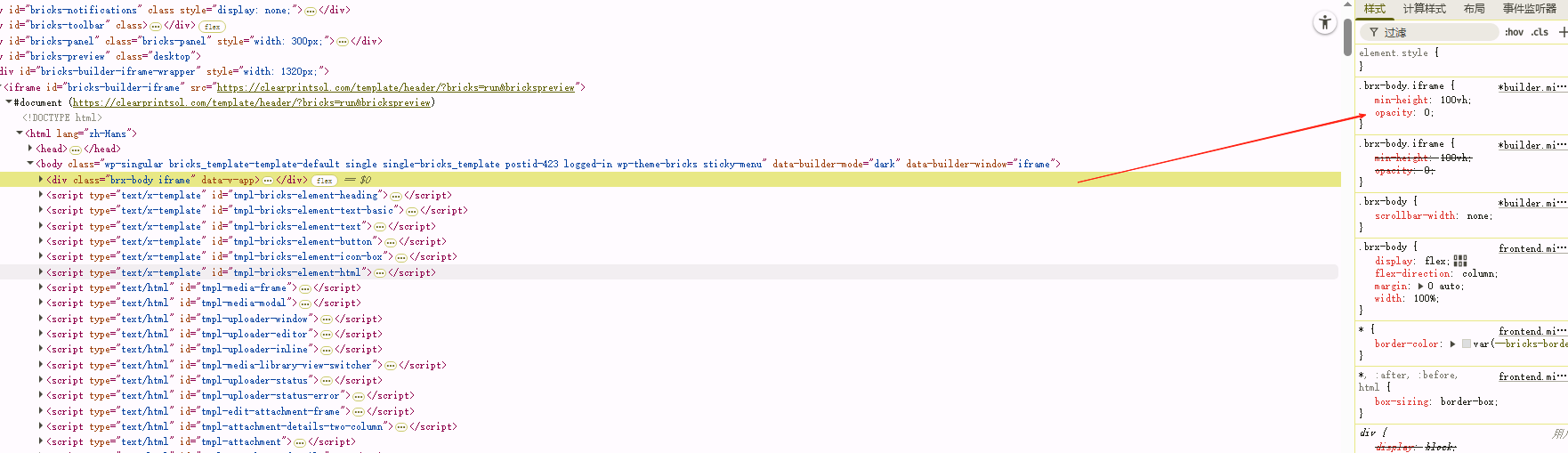
Task: Switch to the 计算样式 tab
Action: click(x=1425, y=9)
